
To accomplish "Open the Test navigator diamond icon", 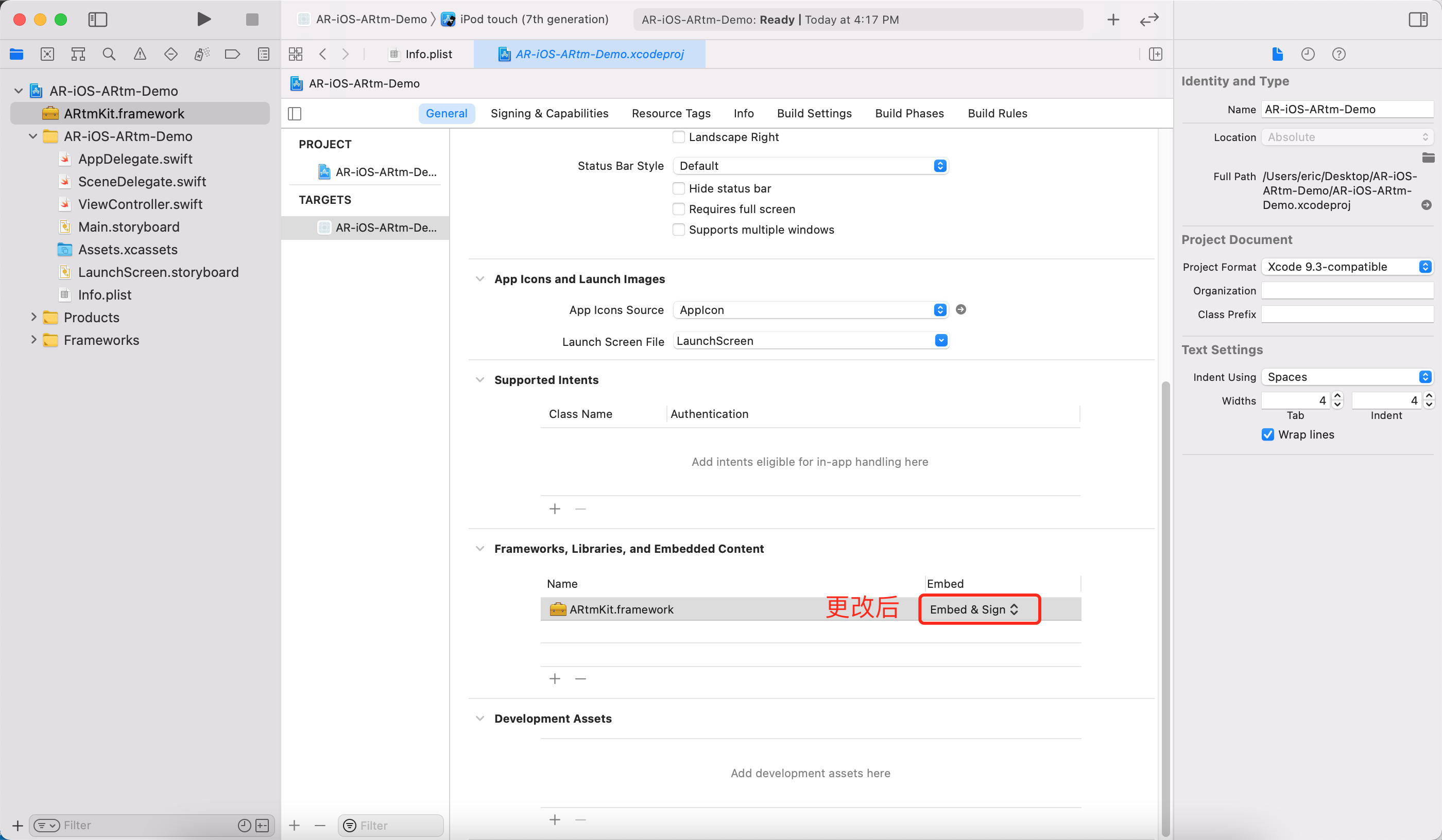I will click(x=170, y=55).
